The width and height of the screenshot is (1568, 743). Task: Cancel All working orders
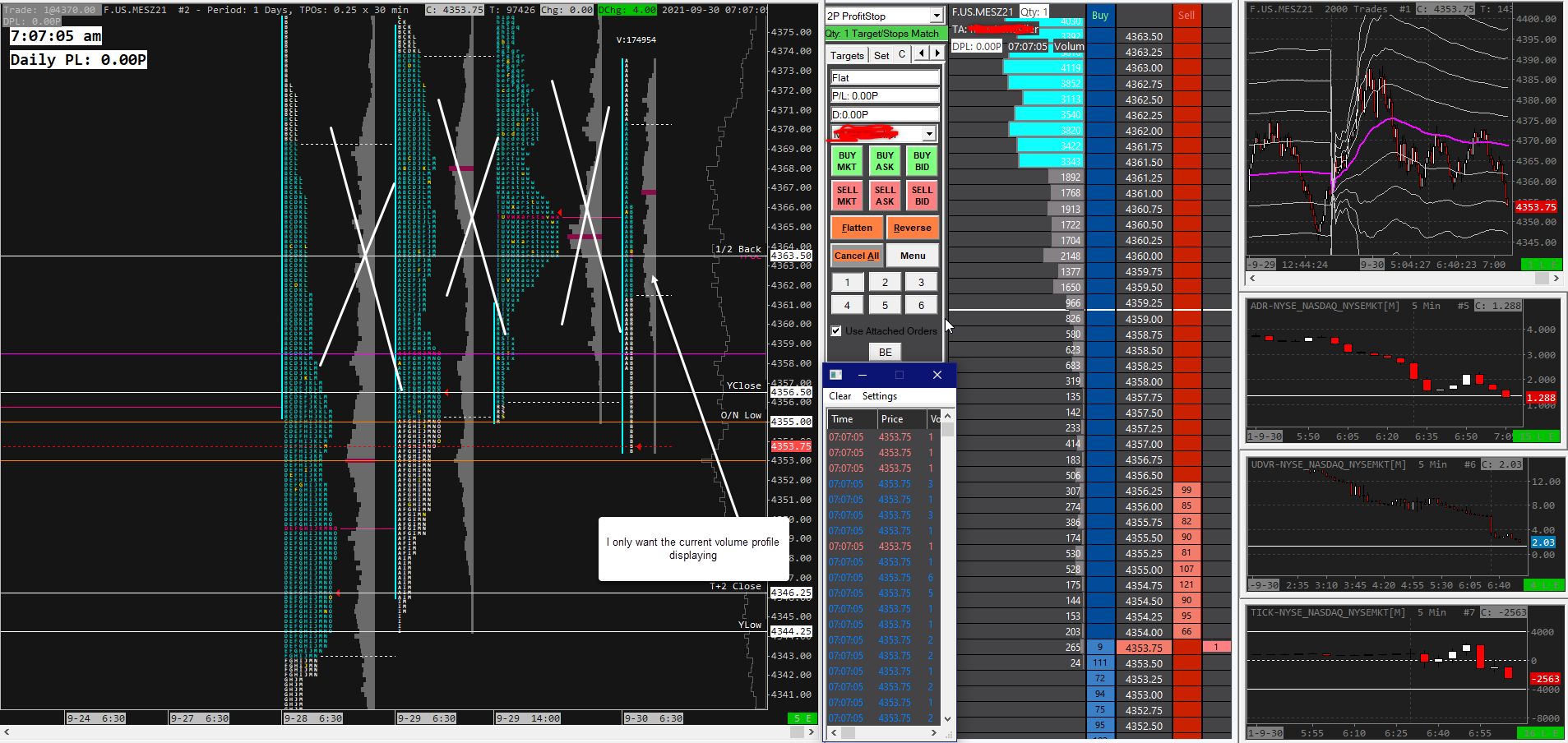click(857, 256)
